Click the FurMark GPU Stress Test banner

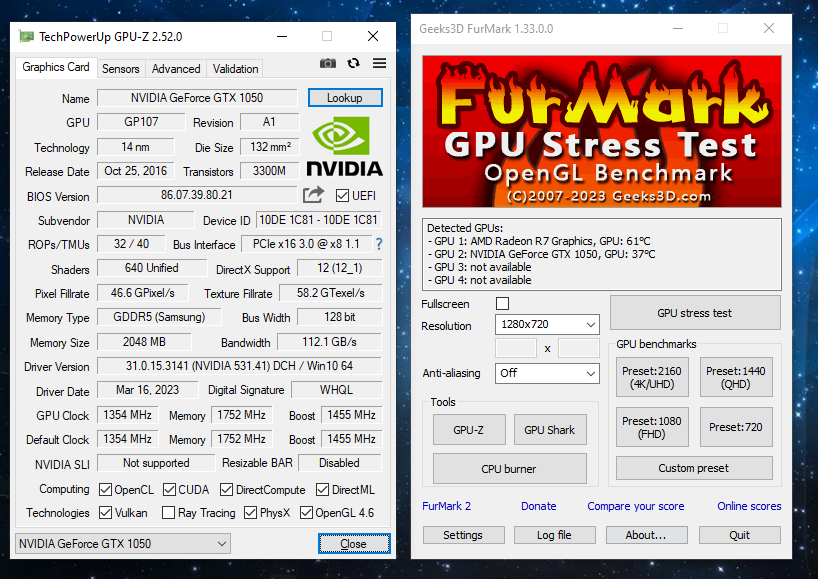[x=602, y=131]
